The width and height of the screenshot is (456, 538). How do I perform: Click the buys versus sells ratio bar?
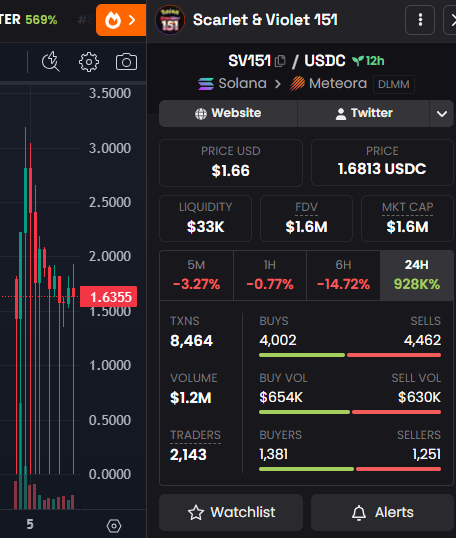pyautogui.click(x=350, y=355)
